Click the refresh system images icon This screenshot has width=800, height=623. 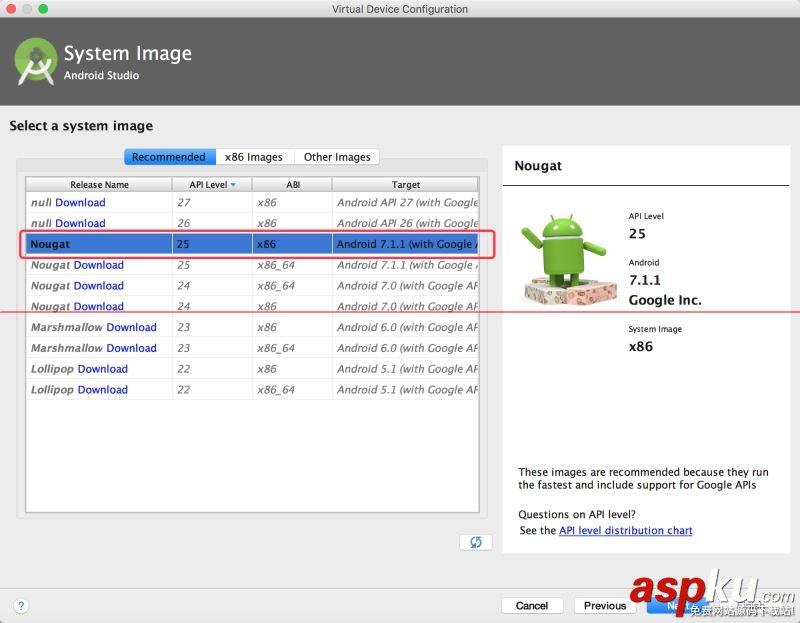475,542
